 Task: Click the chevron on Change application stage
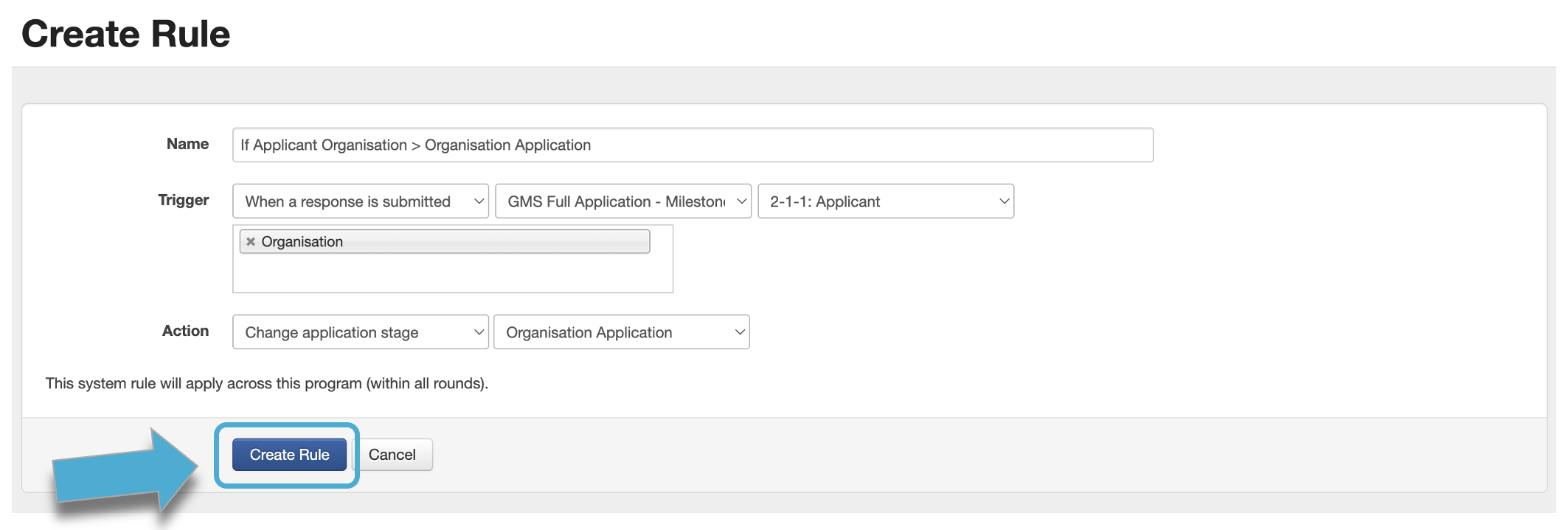tap(479, 332)
